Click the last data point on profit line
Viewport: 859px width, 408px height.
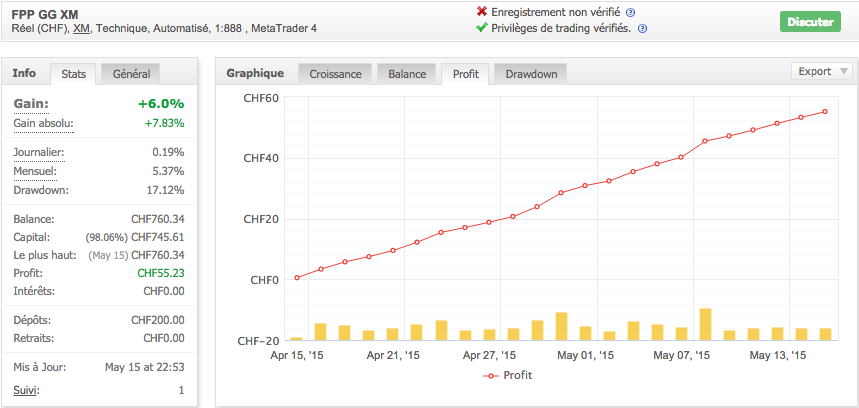point(825,111)
